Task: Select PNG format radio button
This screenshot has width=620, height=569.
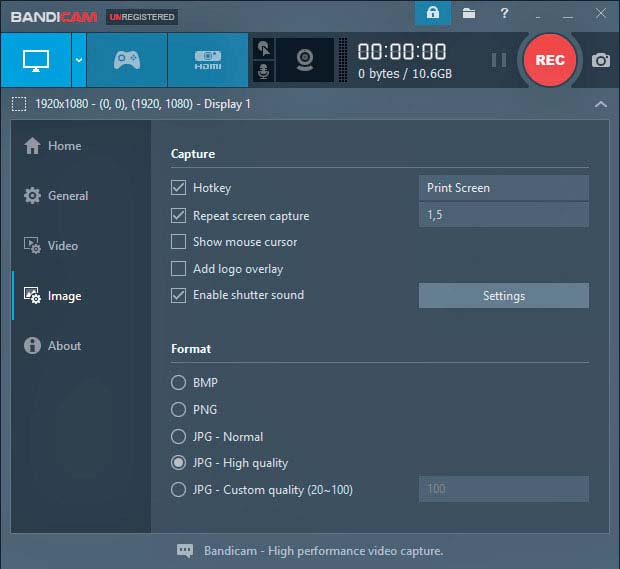Action: (178, 410)
